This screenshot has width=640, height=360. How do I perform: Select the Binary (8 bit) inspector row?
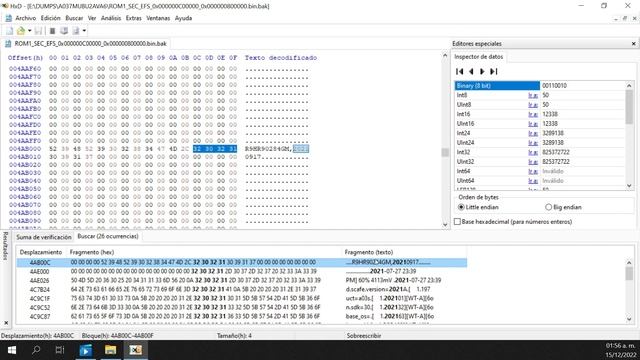[540, 86]
